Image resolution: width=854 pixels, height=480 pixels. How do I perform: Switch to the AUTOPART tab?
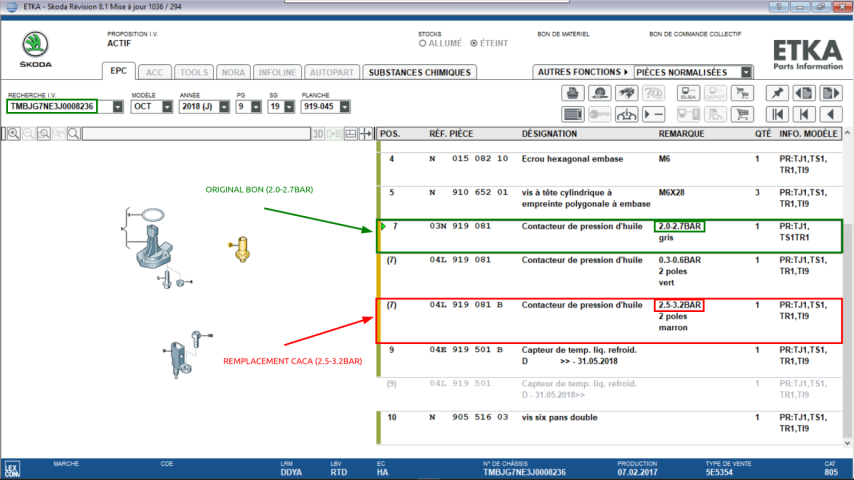332,72
